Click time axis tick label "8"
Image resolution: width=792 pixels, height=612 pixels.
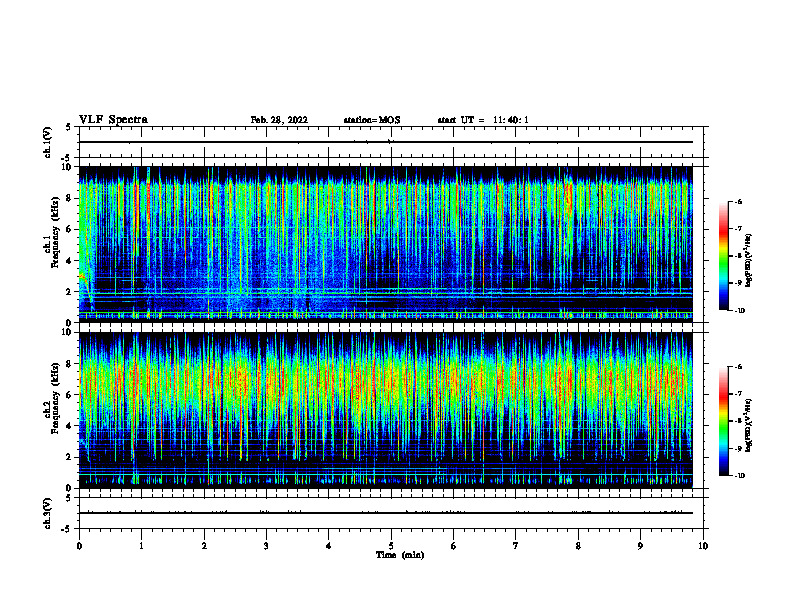pos(578,546)
